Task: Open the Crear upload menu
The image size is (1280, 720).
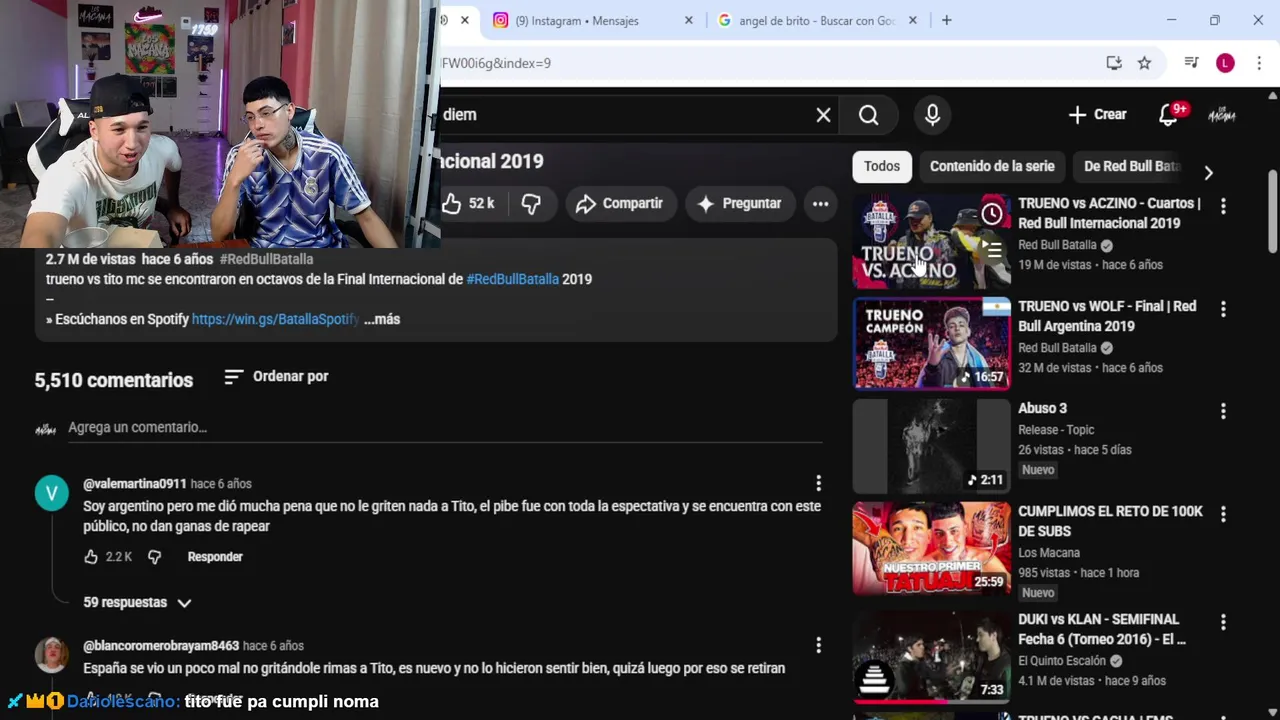Action: coord(1097,115)
